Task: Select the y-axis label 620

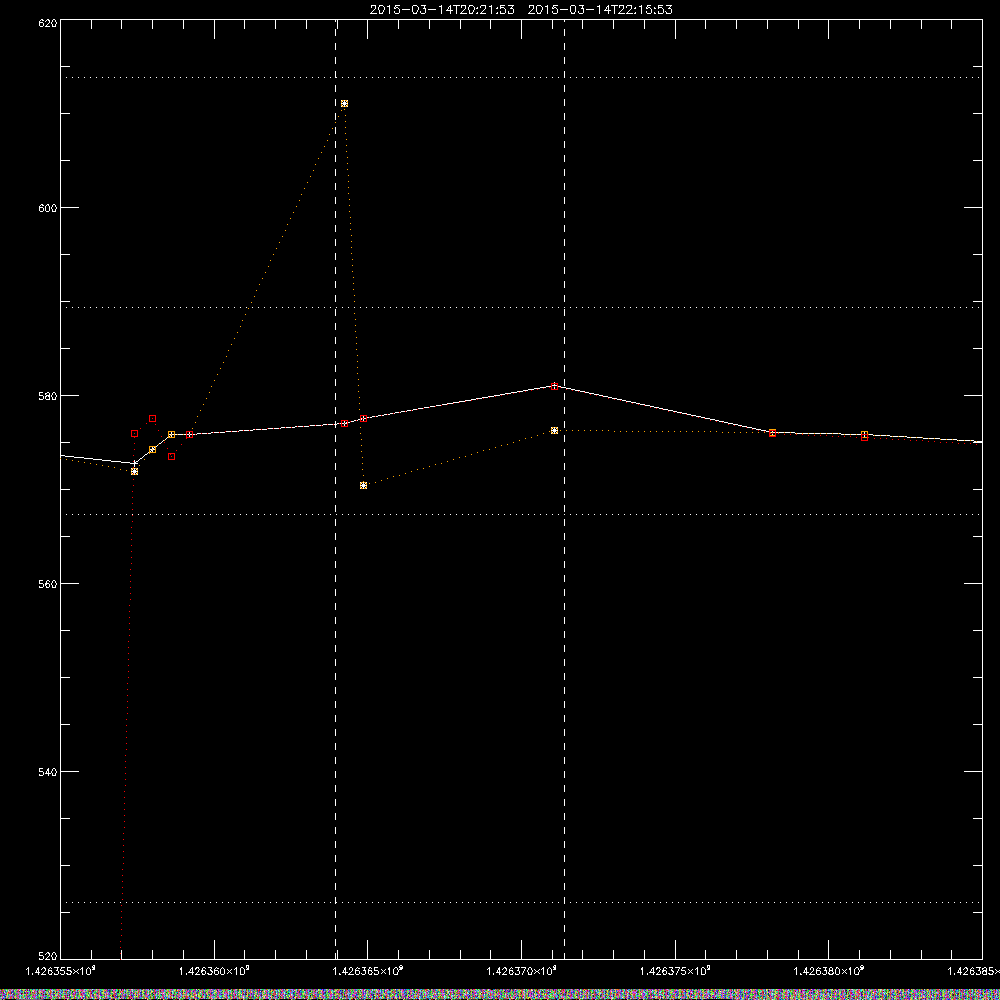Action: [x=48, y=23]
